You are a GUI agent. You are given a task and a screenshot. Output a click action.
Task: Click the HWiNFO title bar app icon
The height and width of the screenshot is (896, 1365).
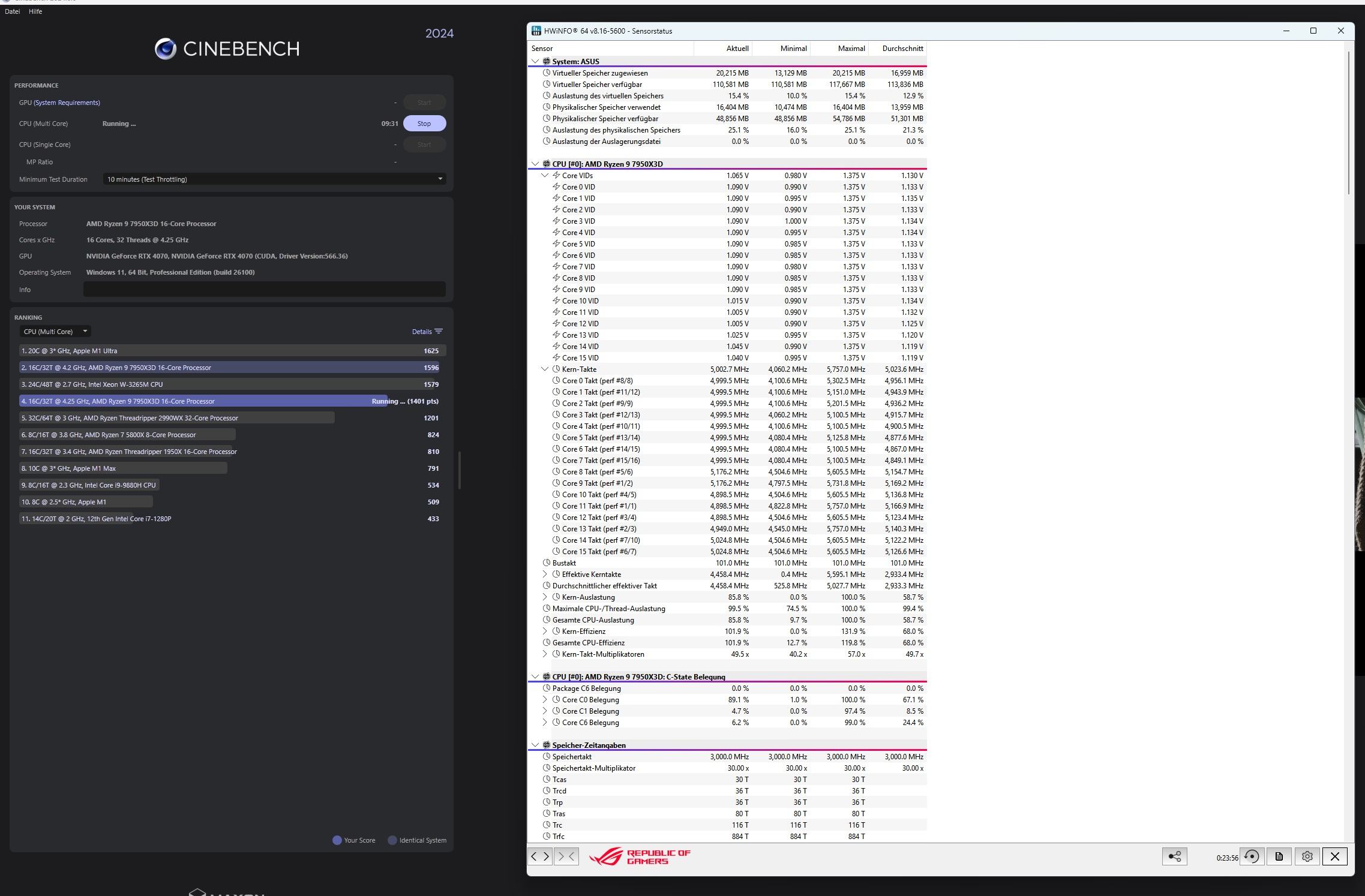point(536,31)
